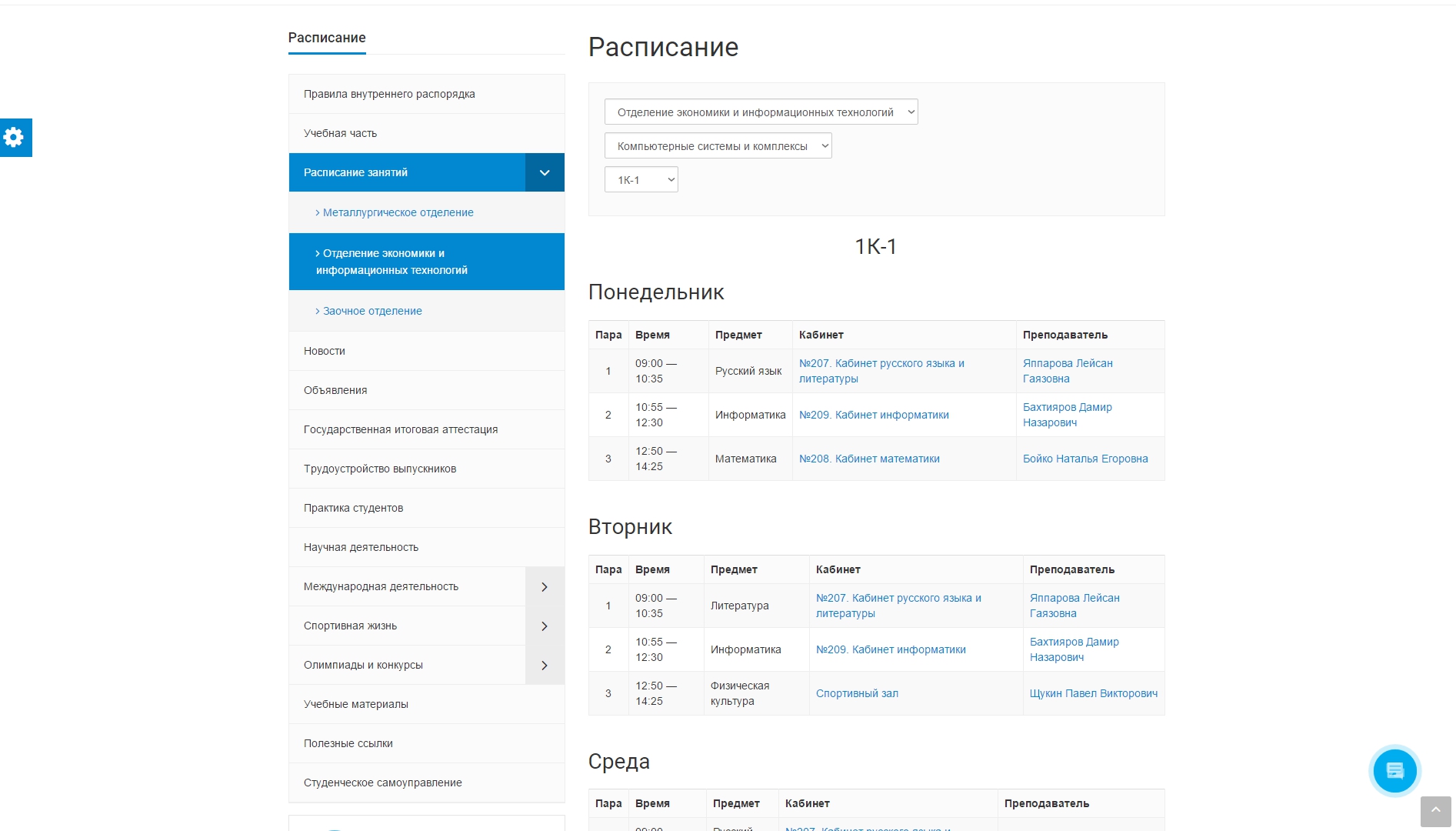Click the Спортивный зал room link
Screen dimensions: 1456x831
pyautogui.click(x=857, y=694)
